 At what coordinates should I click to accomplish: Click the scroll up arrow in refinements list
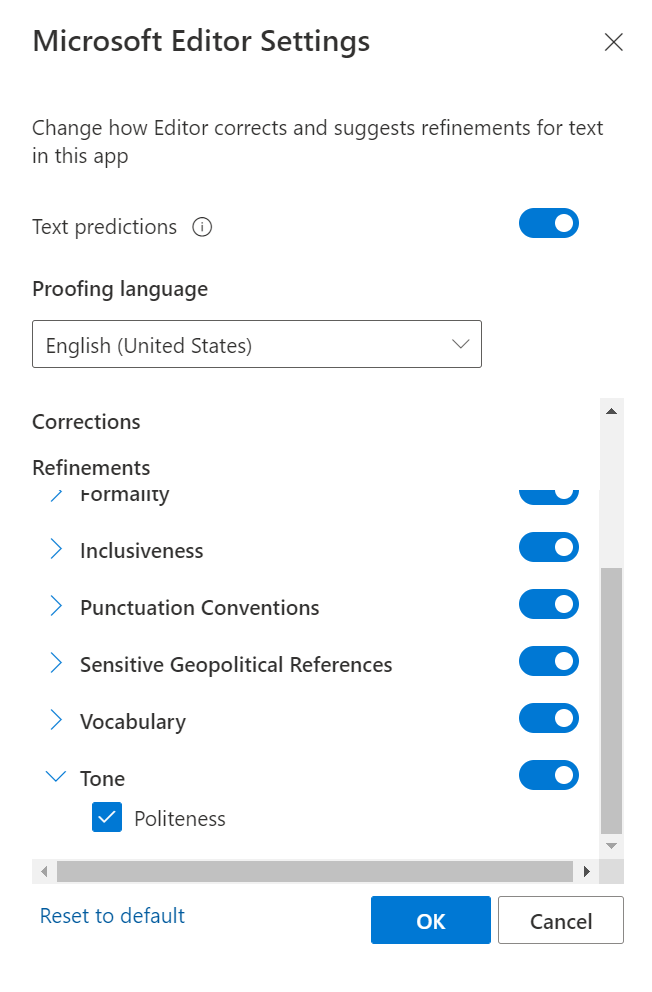(x=612, y=411)
